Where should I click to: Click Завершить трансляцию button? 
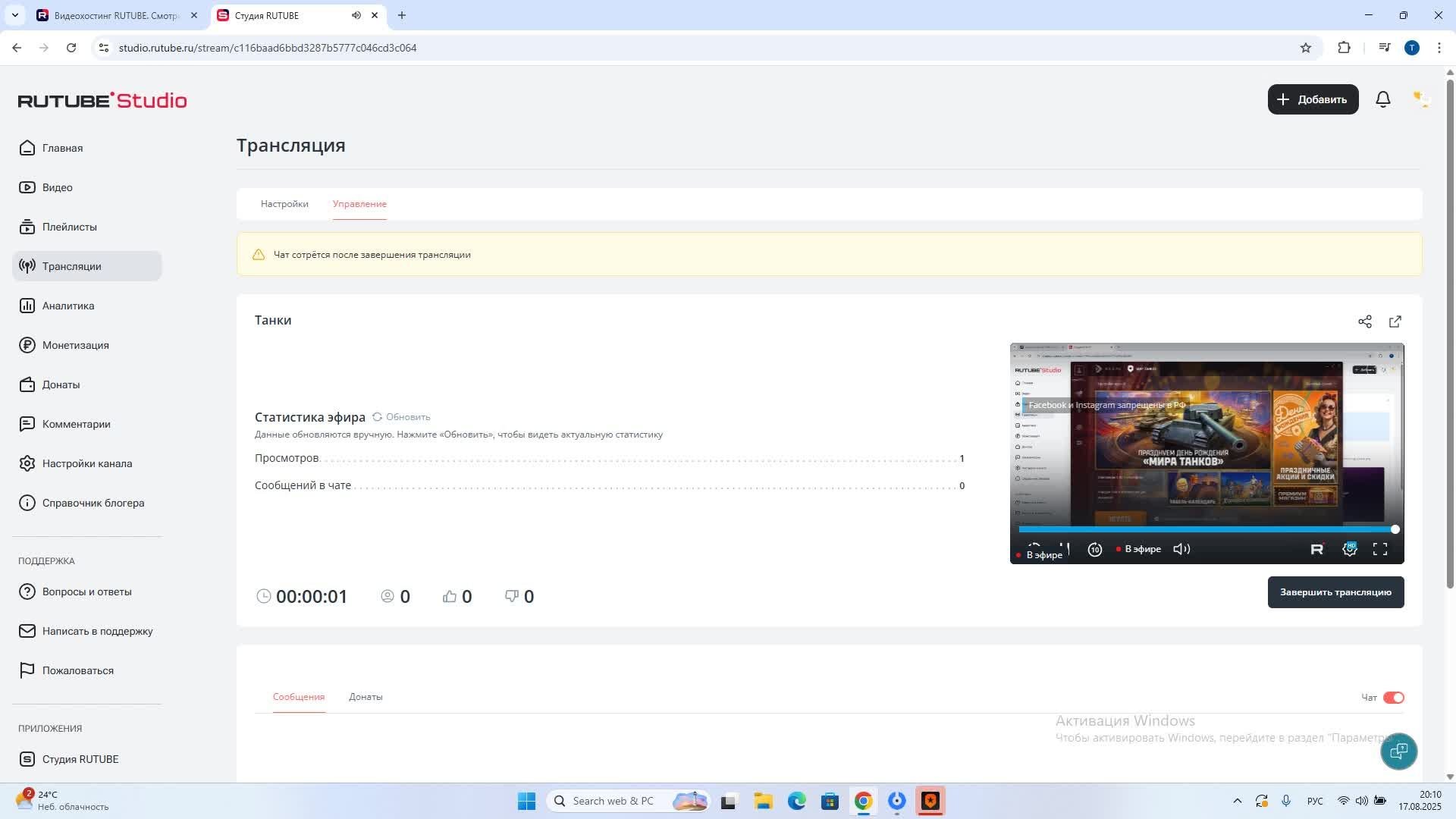click(x=1335, y=592)
